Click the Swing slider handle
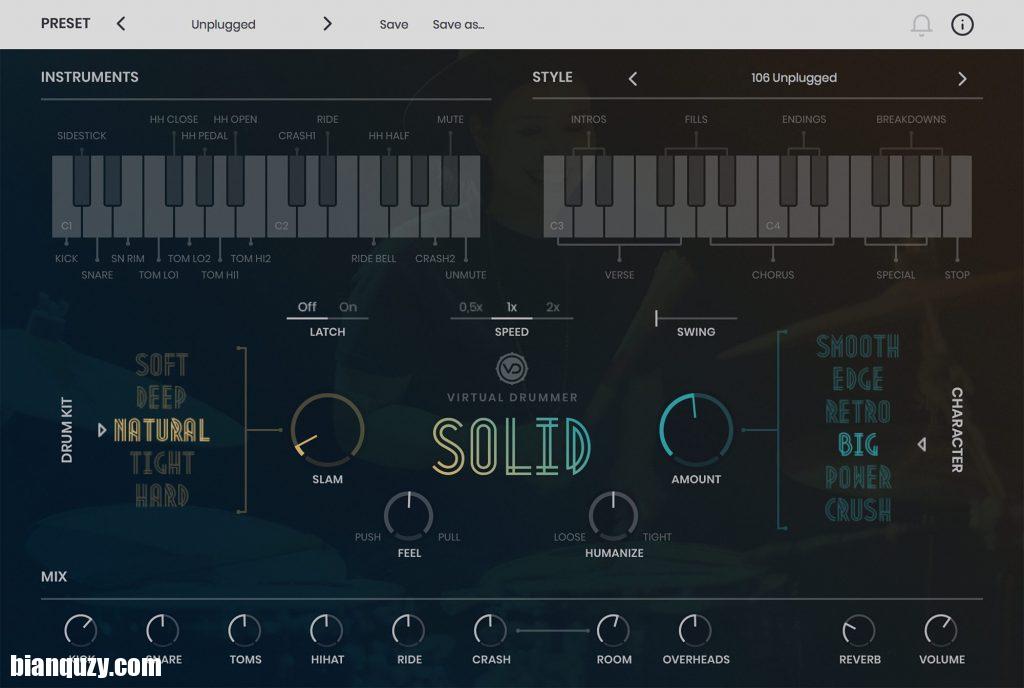 pyautogui.click(x=656, y=318)
